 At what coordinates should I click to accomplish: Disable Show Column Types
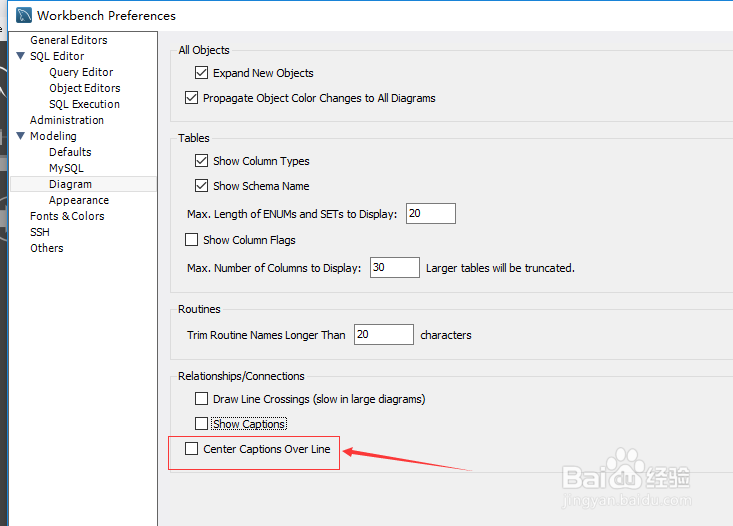coord(201,160)
